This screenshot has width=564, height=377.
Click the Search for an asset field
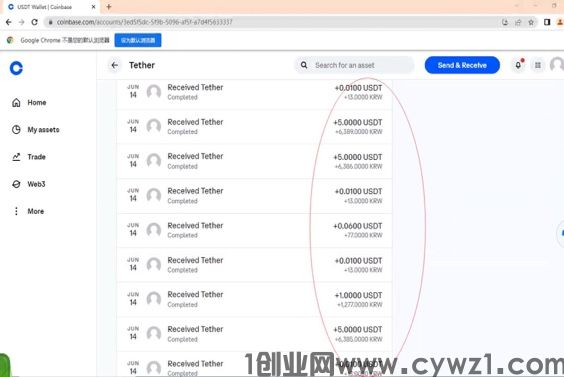pos(354,65)
